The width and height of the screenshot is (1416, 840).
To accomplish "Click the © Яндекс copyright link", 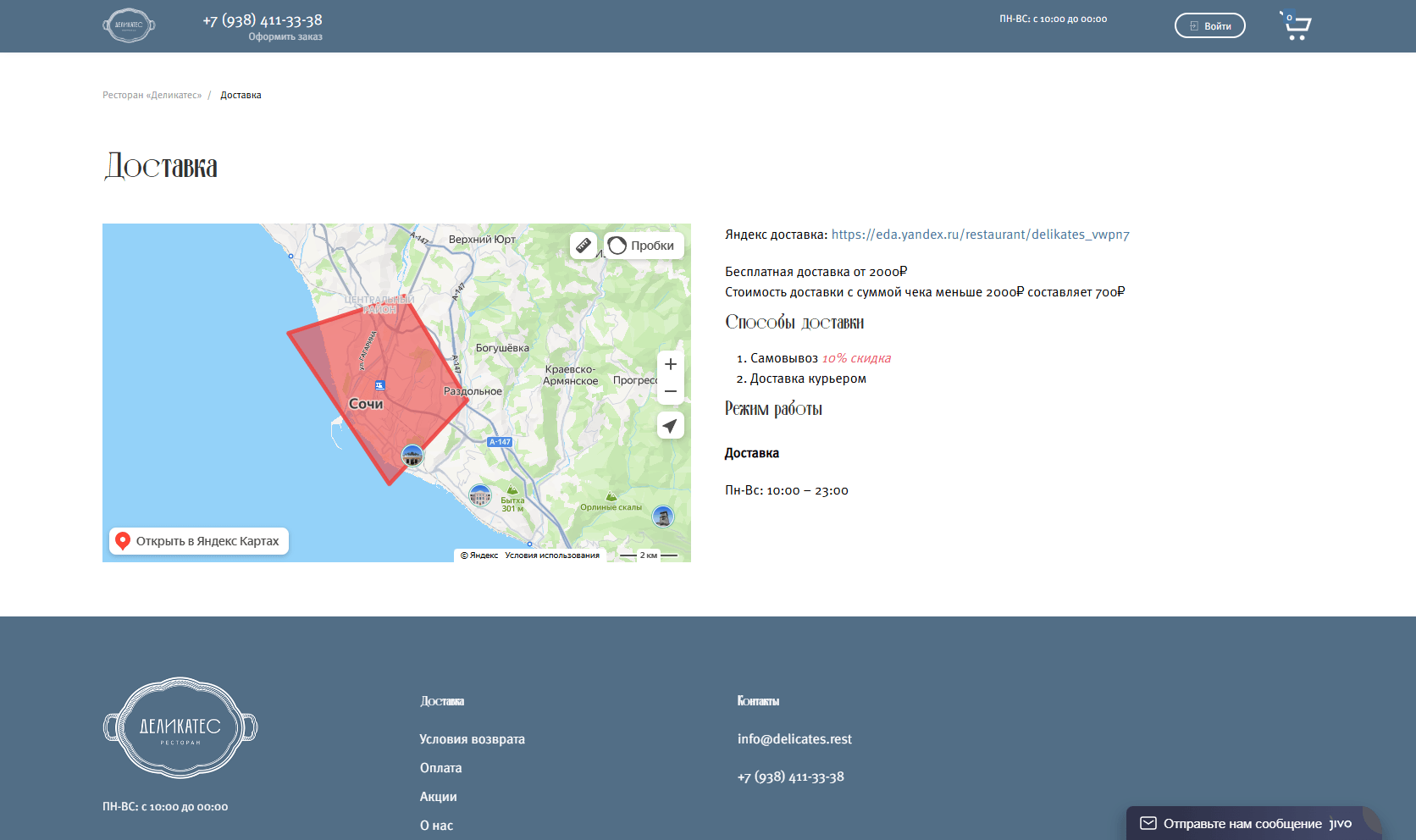I will [479, 555].
